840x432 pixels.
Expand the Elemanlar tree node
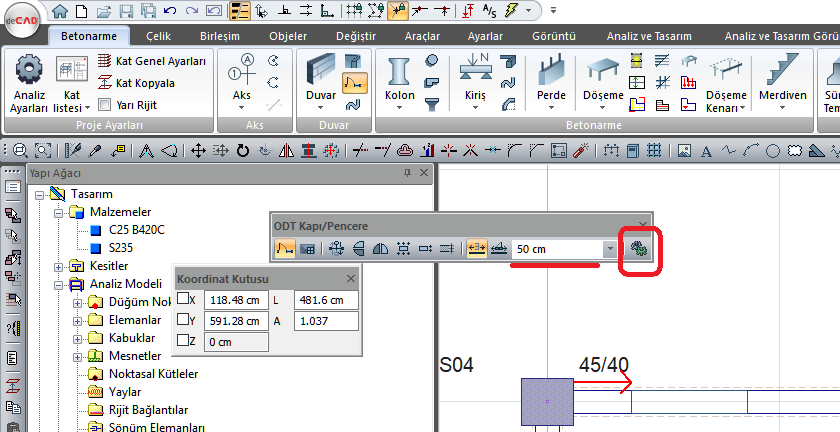(78, 320)
